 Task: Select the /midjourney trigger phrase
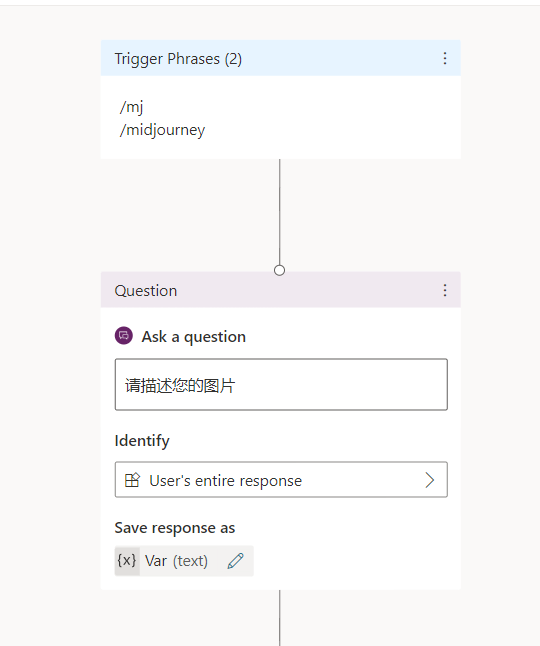(x=162, y=130)
